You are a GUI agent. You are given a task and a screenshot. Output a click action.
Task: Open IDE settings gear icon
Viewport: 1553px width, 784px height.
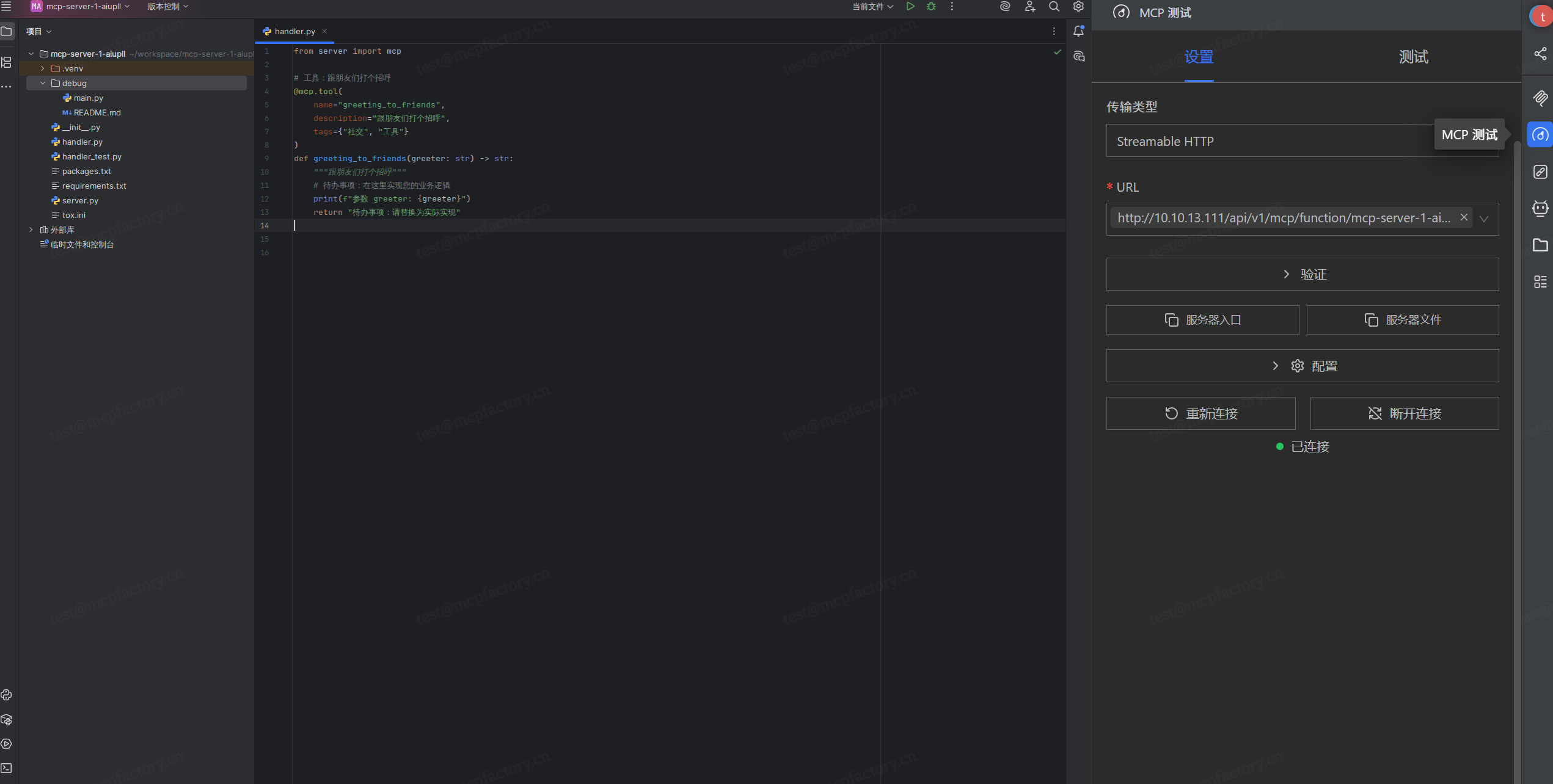1078,6
